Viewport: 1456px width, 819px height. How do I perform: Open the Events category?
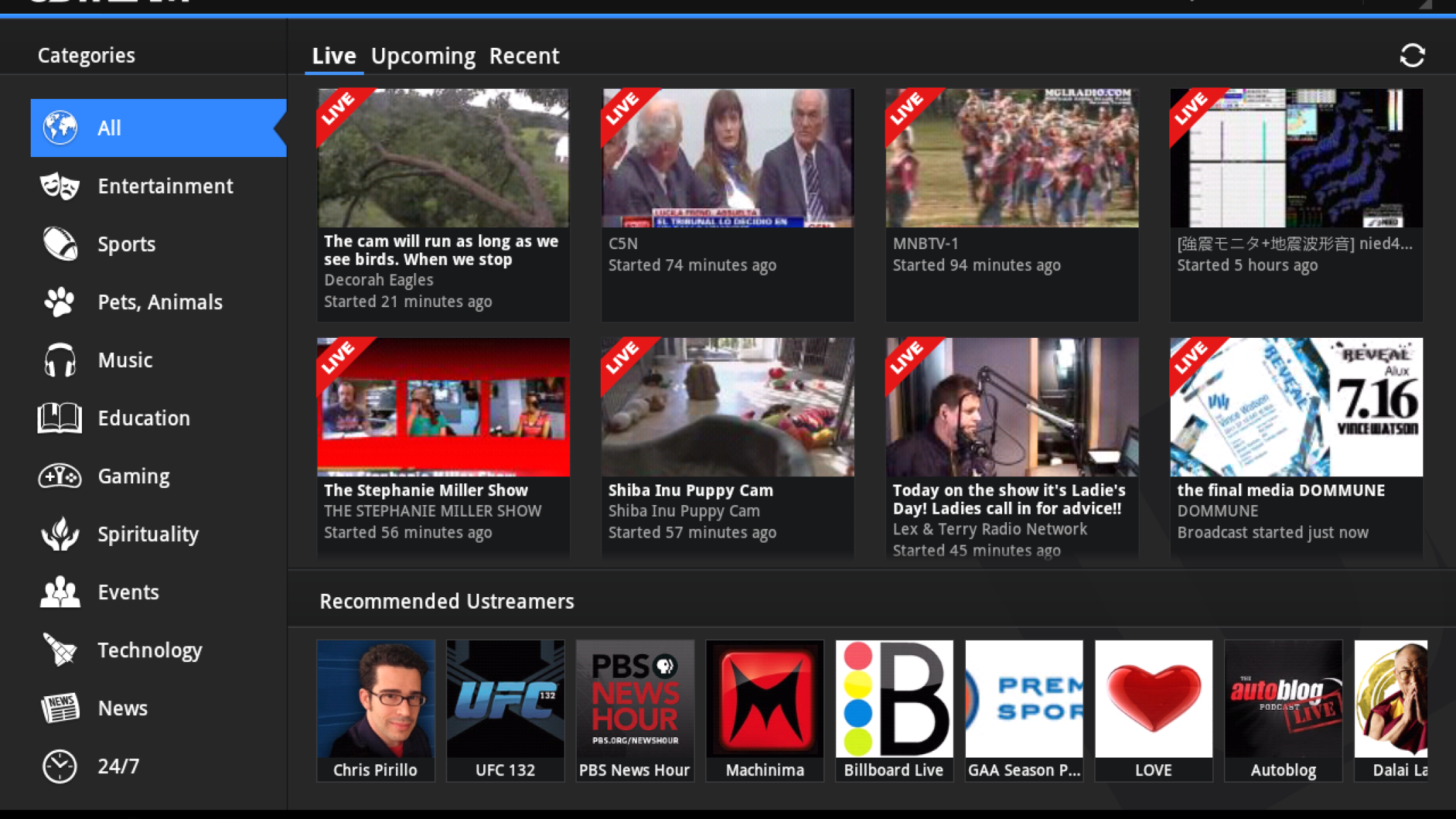[x=128, y=592]
